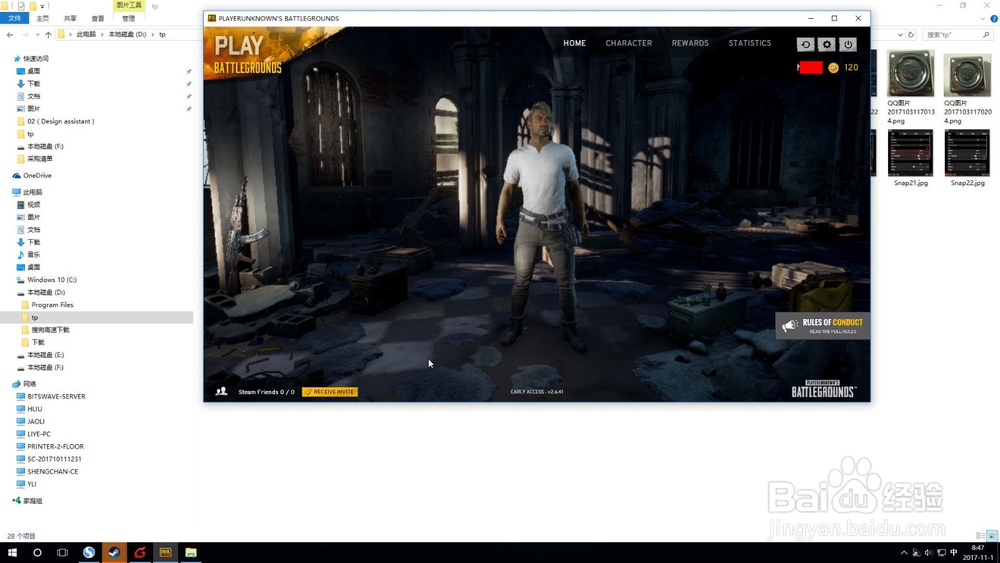Viewport: 1000px width, 563px height.
Task: Open File Explorer from the taskbar
Action: coord(191,552)
